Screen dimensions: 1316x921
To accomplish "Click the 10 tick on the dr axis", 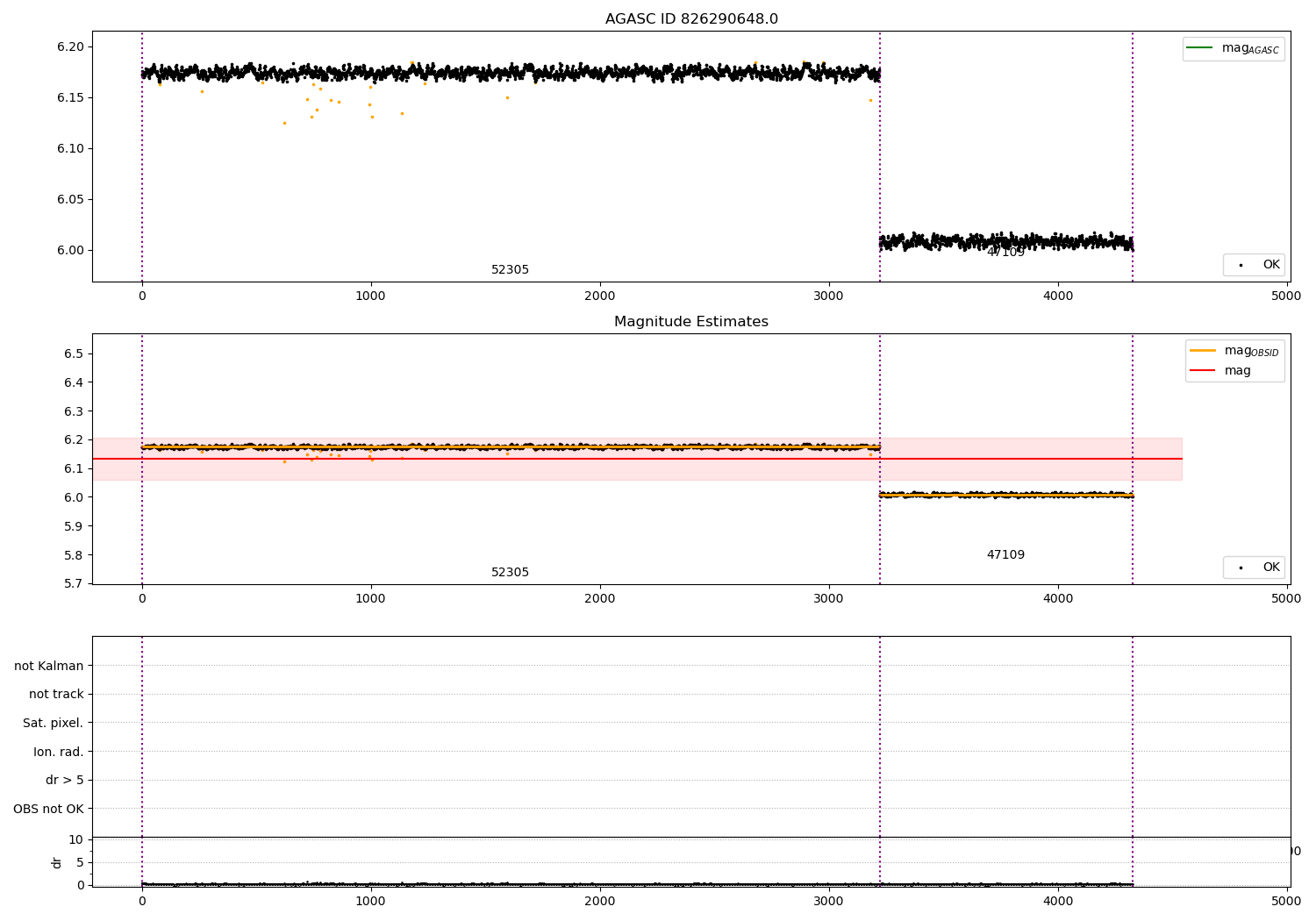I will click(76, 840).
